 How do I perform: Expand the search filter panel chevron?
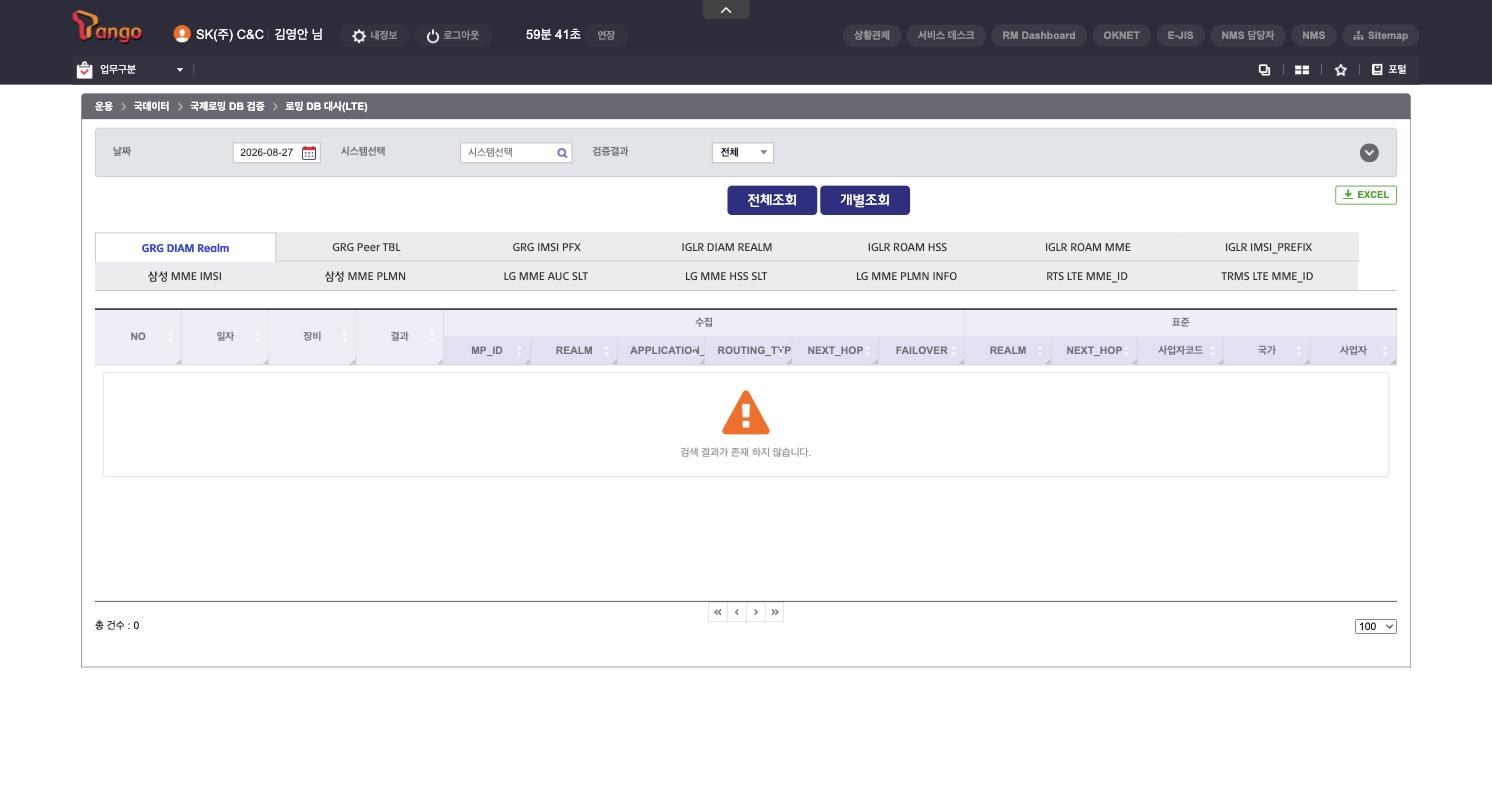(x=1369, y=153)
